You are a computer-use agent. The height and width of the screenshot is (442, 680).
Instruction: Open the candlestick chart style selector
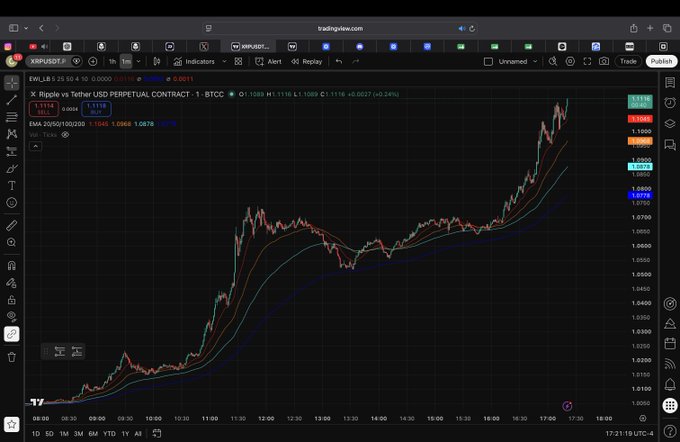click(157, 62)
